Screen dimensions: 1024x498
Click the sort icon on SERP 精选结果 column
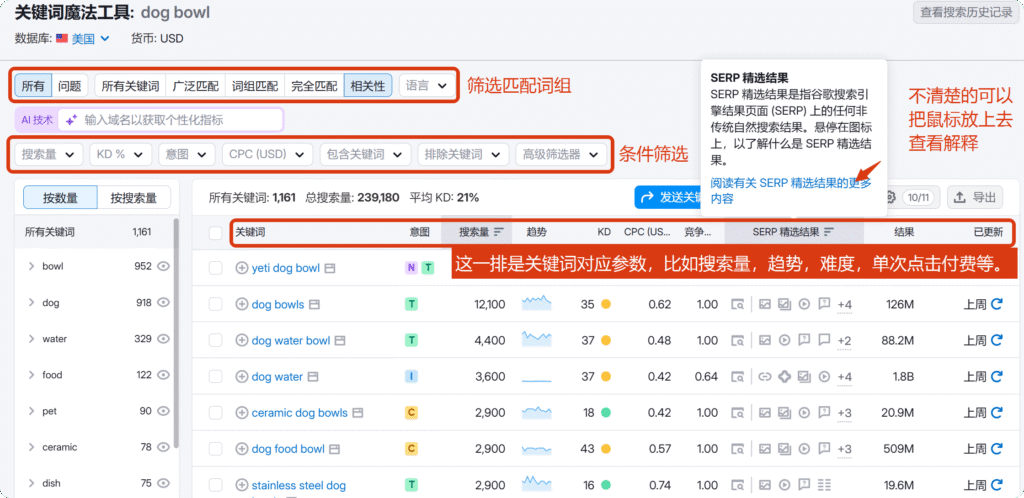point(829,232)
